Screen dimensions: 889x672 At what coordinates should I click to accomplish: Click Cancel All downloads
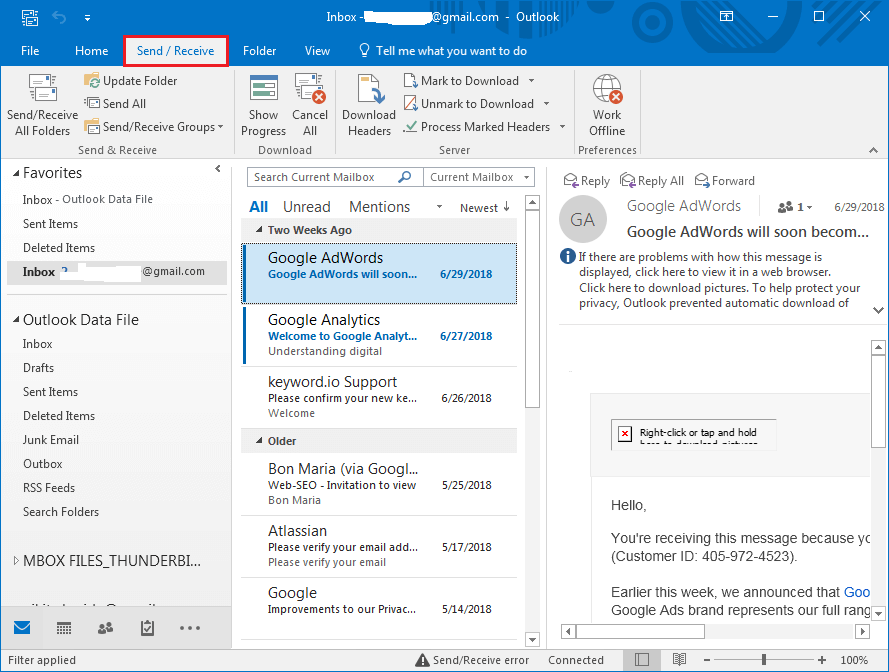[310, 105]
